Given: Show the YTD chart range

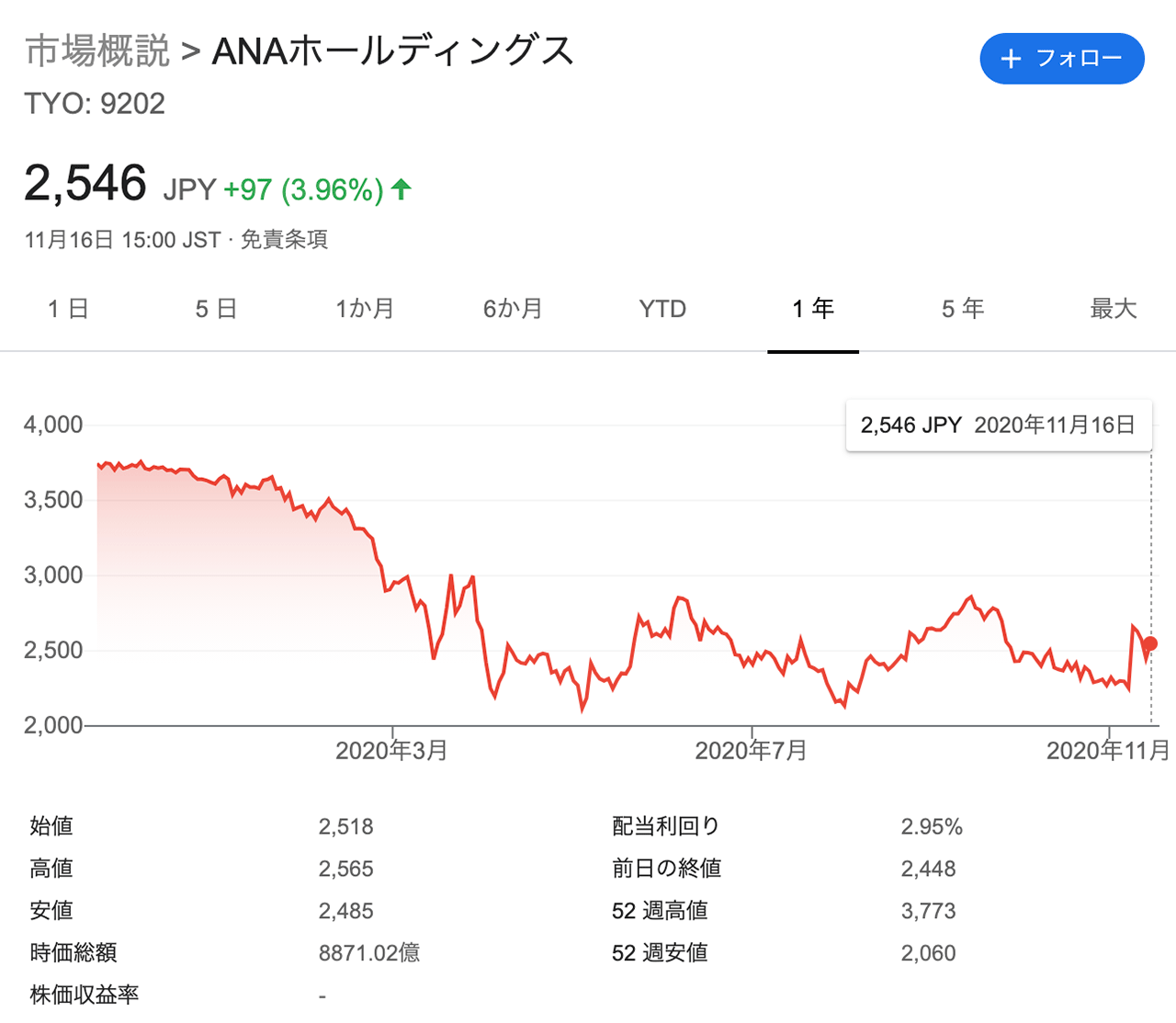Looking at the screenshot, I should (x=662, y=309).
